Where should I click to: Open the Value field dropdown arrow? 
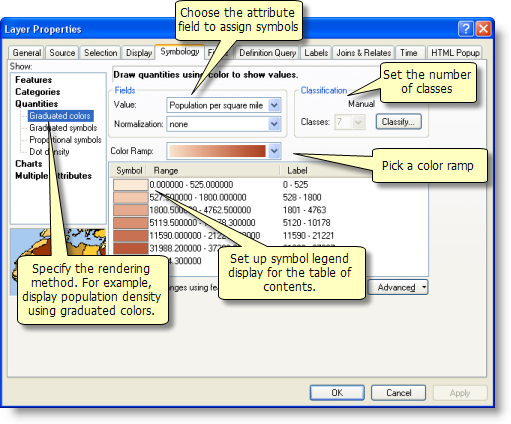[274, 105]
